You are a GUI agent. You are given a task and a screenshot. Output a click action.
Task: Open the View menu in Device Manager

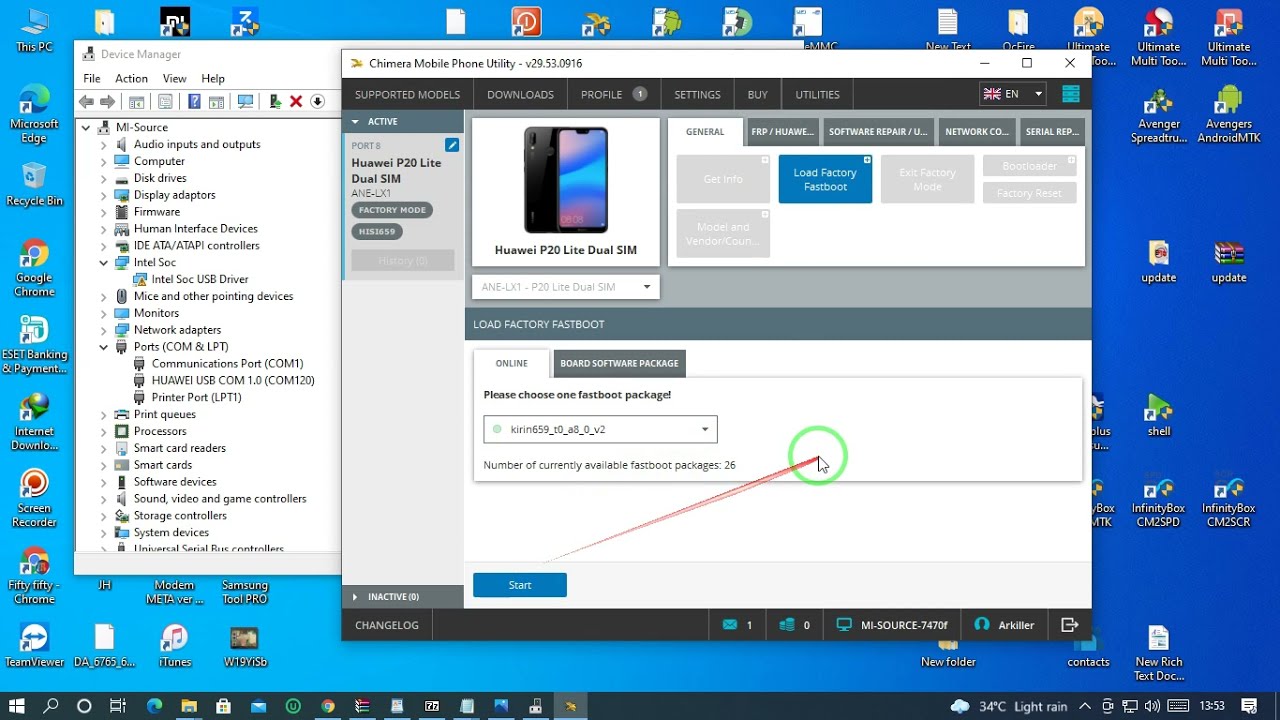[174, 78]
